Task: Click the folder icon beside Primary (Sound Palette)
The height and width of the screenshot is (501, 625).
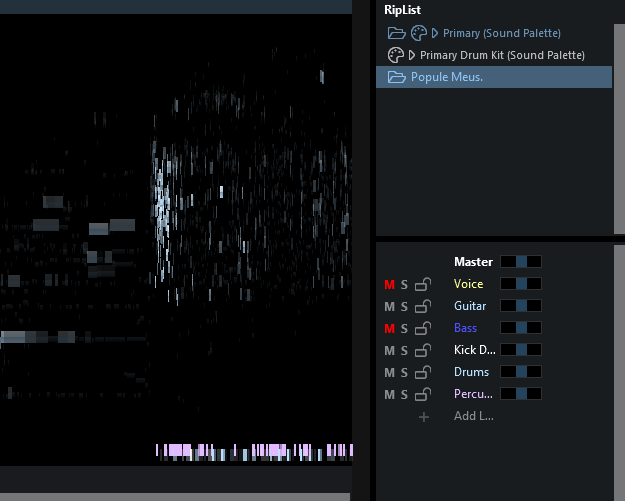Action: coord(396,33)
